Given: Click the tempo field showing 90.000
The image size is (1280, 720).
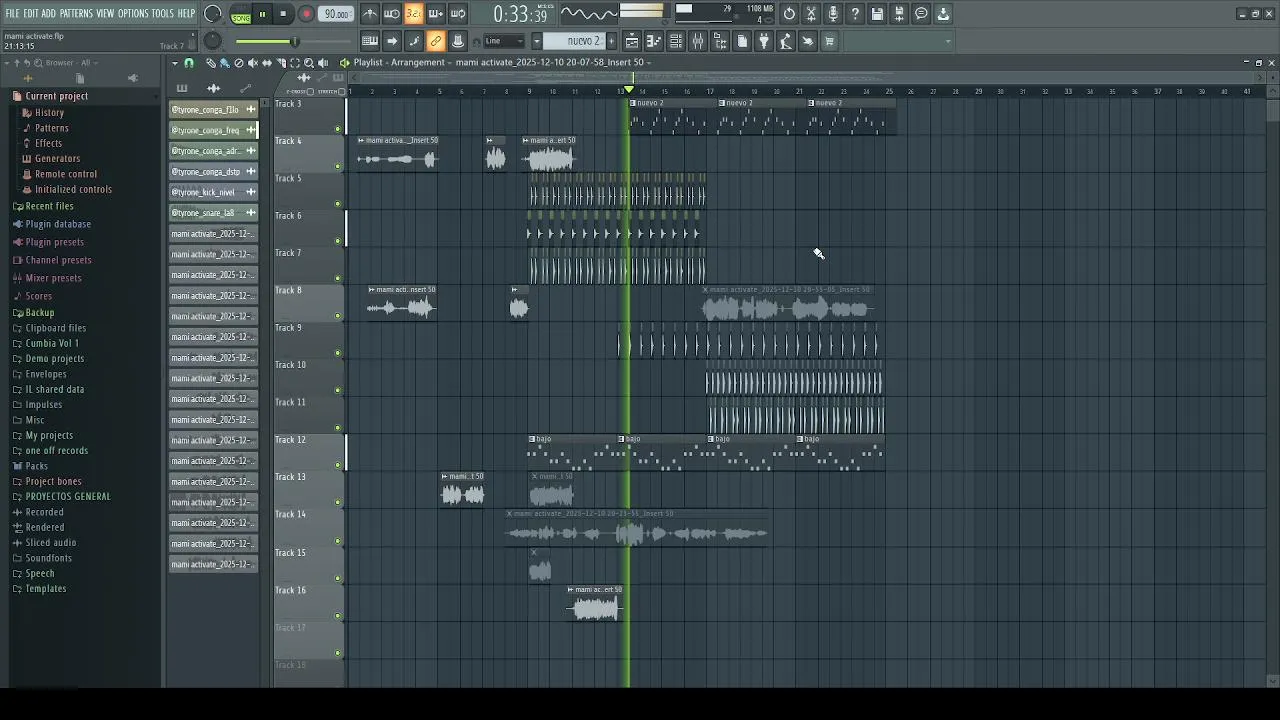Looking at the screenshot, I should pos(337,14).
